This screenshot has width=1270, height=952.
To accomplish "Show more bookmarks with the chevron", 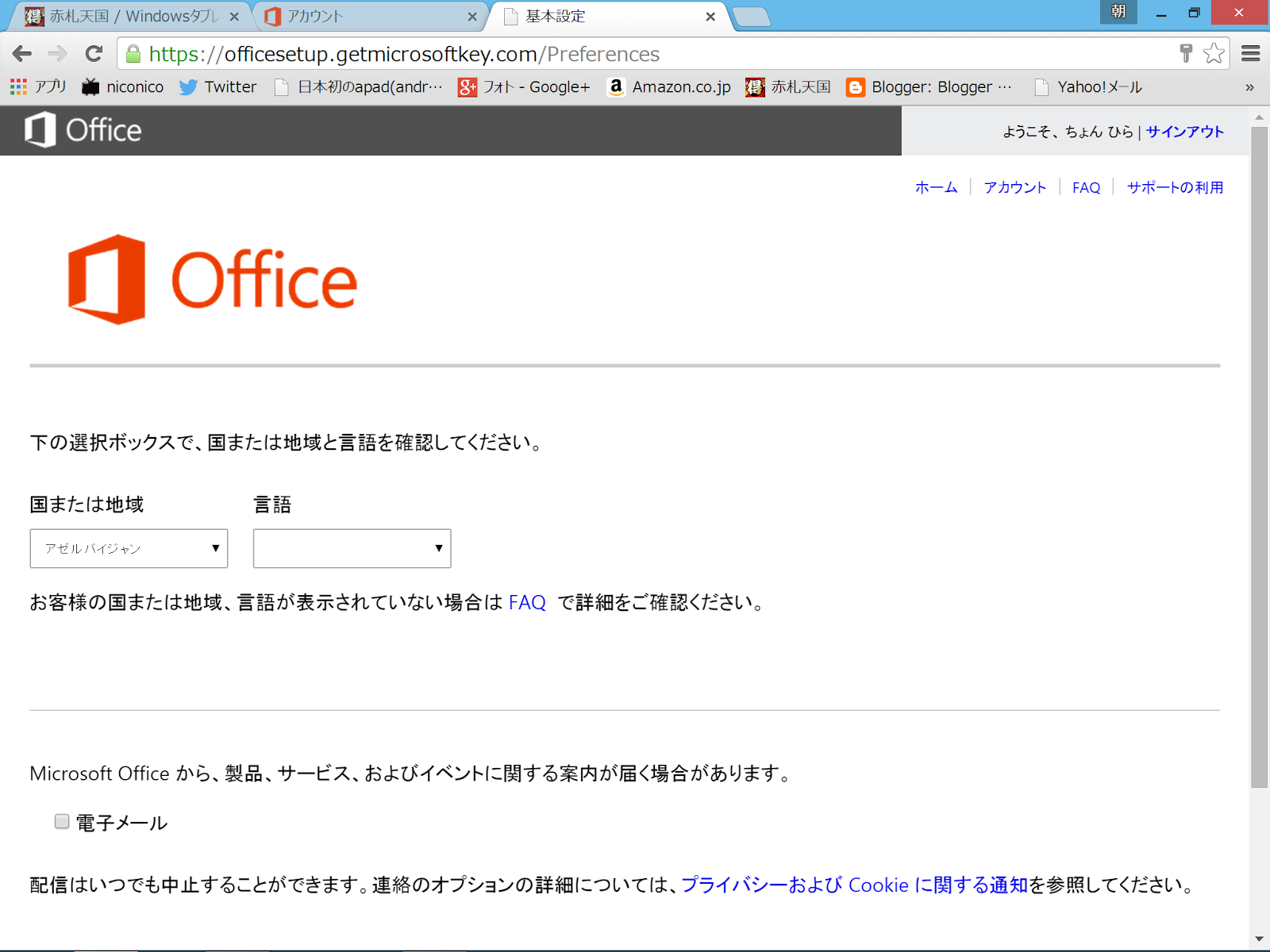I will click(1249, 87).
